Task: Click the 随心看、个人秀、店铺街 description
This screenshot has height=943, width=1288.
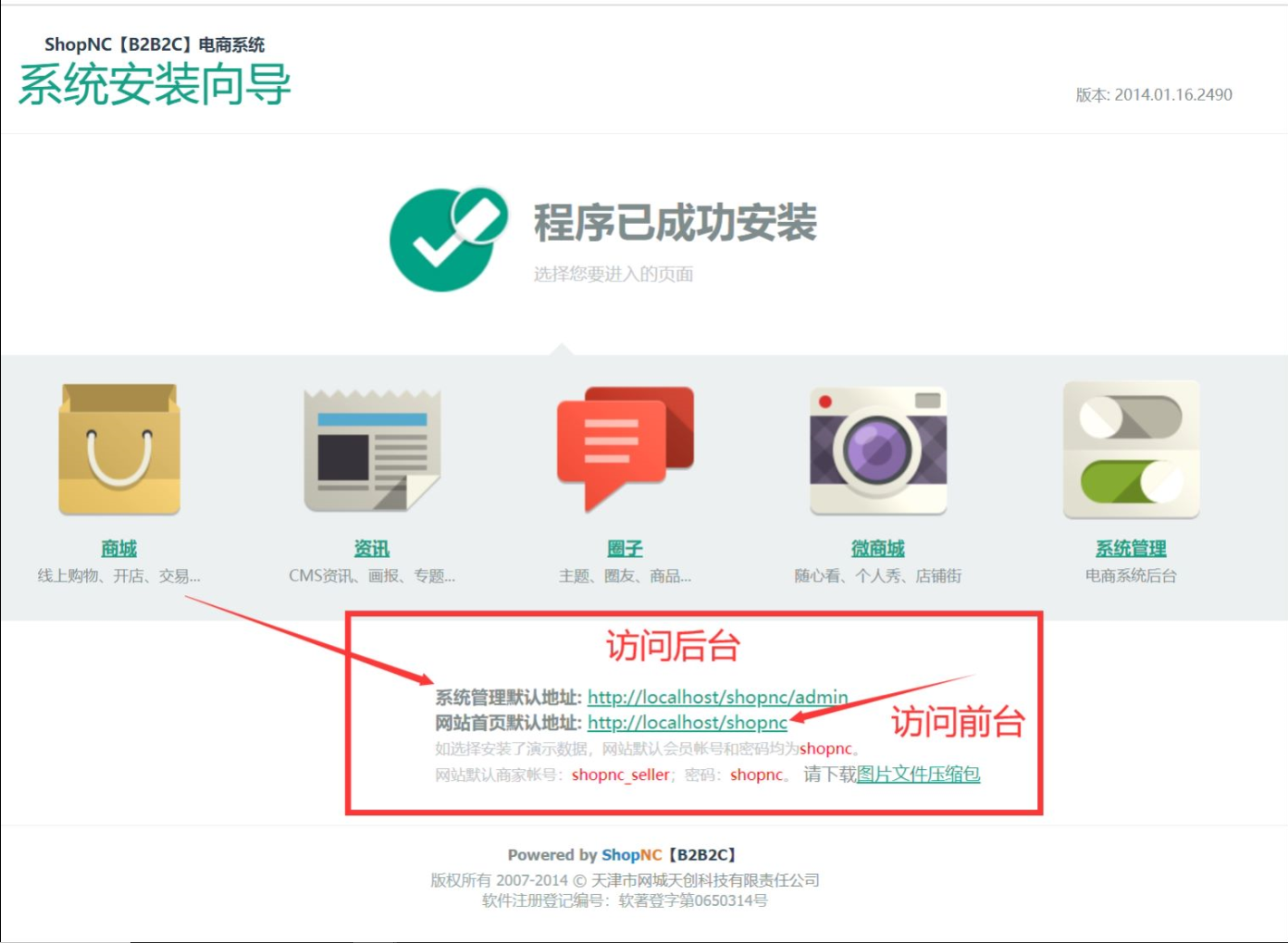Action: pyautogui.click(x=878, y=575)
